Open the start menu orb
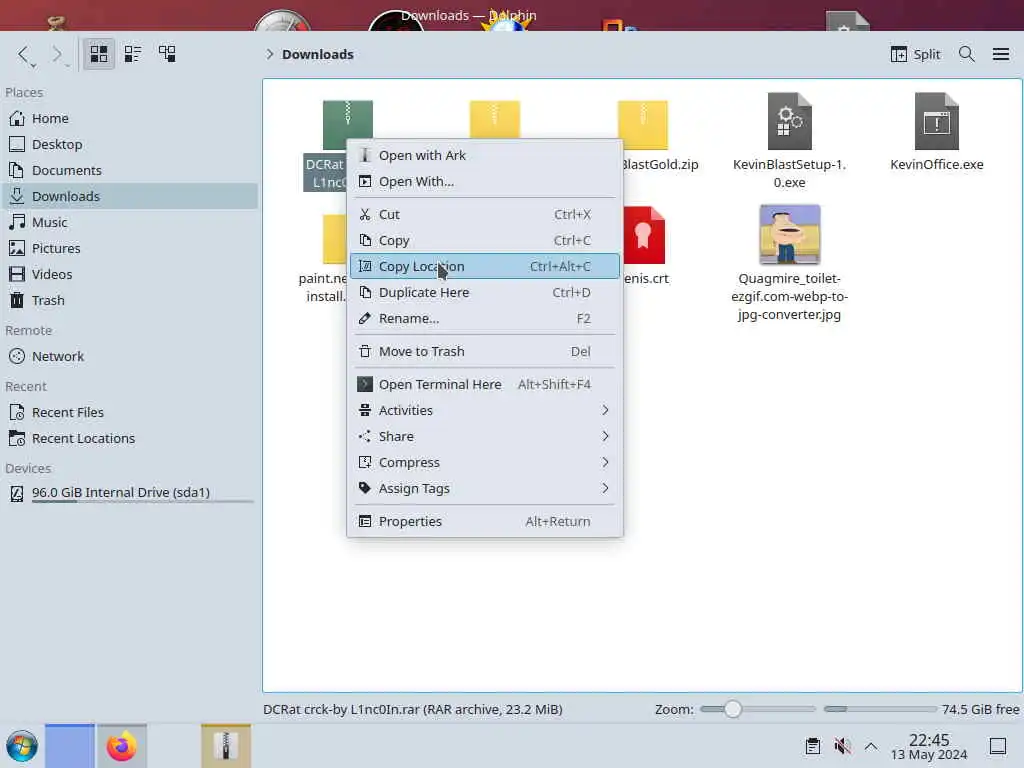Image resolution: width=1024 pixels, height=768 pixels. point(22,746)
